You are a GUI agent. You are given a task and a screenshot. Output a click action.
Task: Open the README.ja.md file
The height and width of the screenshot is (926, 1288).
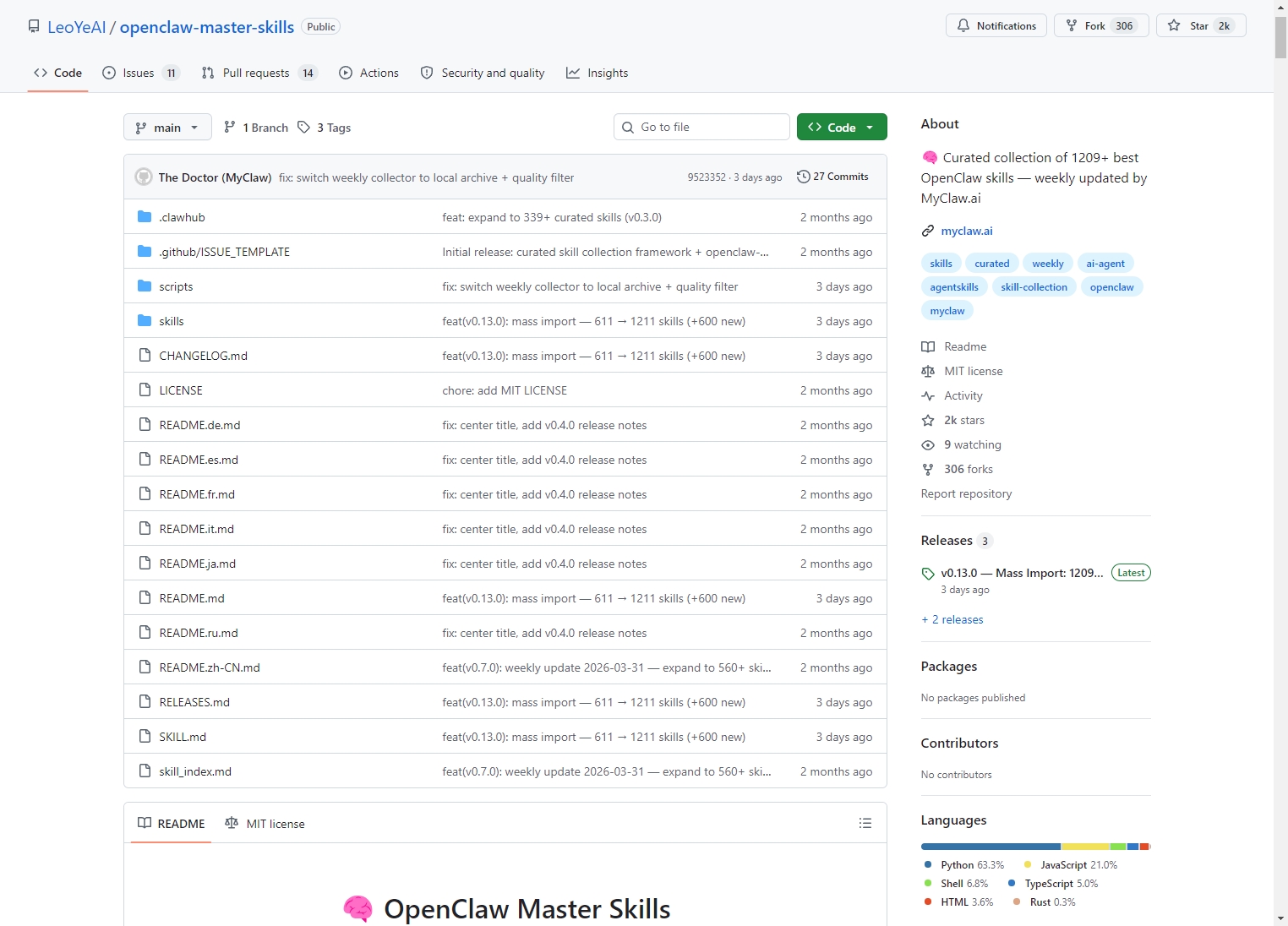[198, 564]
